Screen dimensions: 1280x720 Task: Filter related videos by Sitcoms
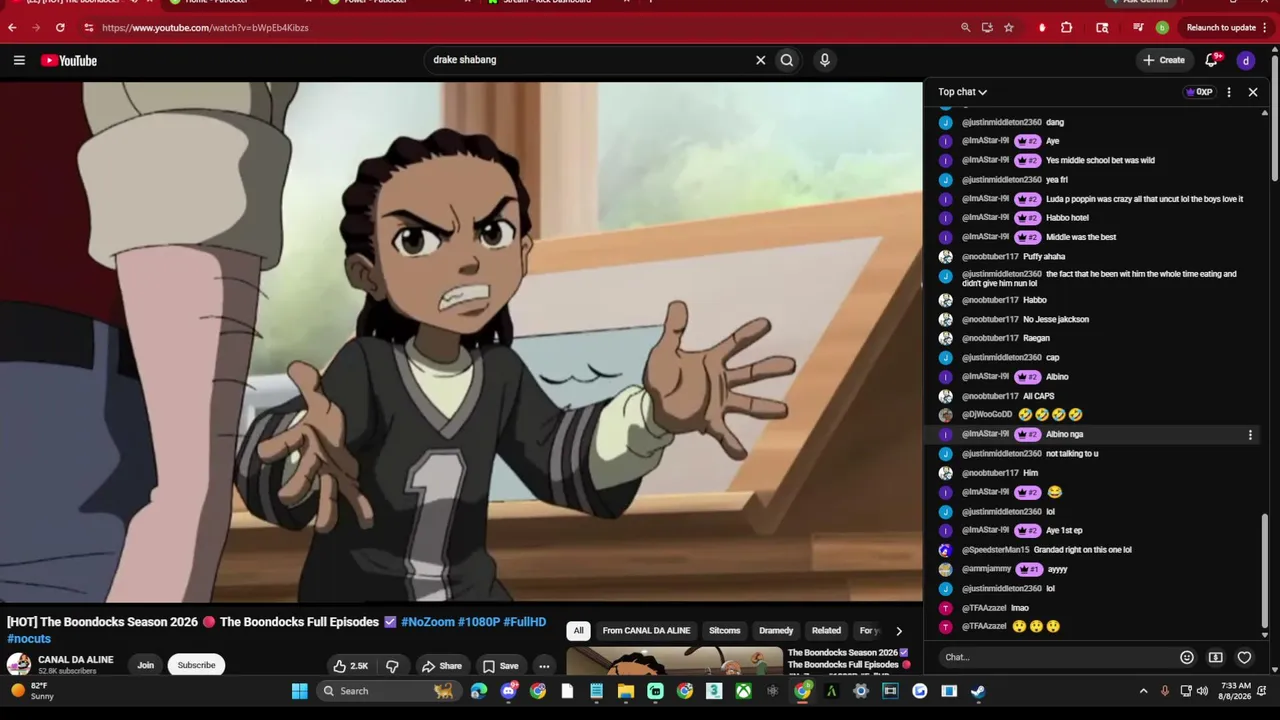click(x=725, y=631)
